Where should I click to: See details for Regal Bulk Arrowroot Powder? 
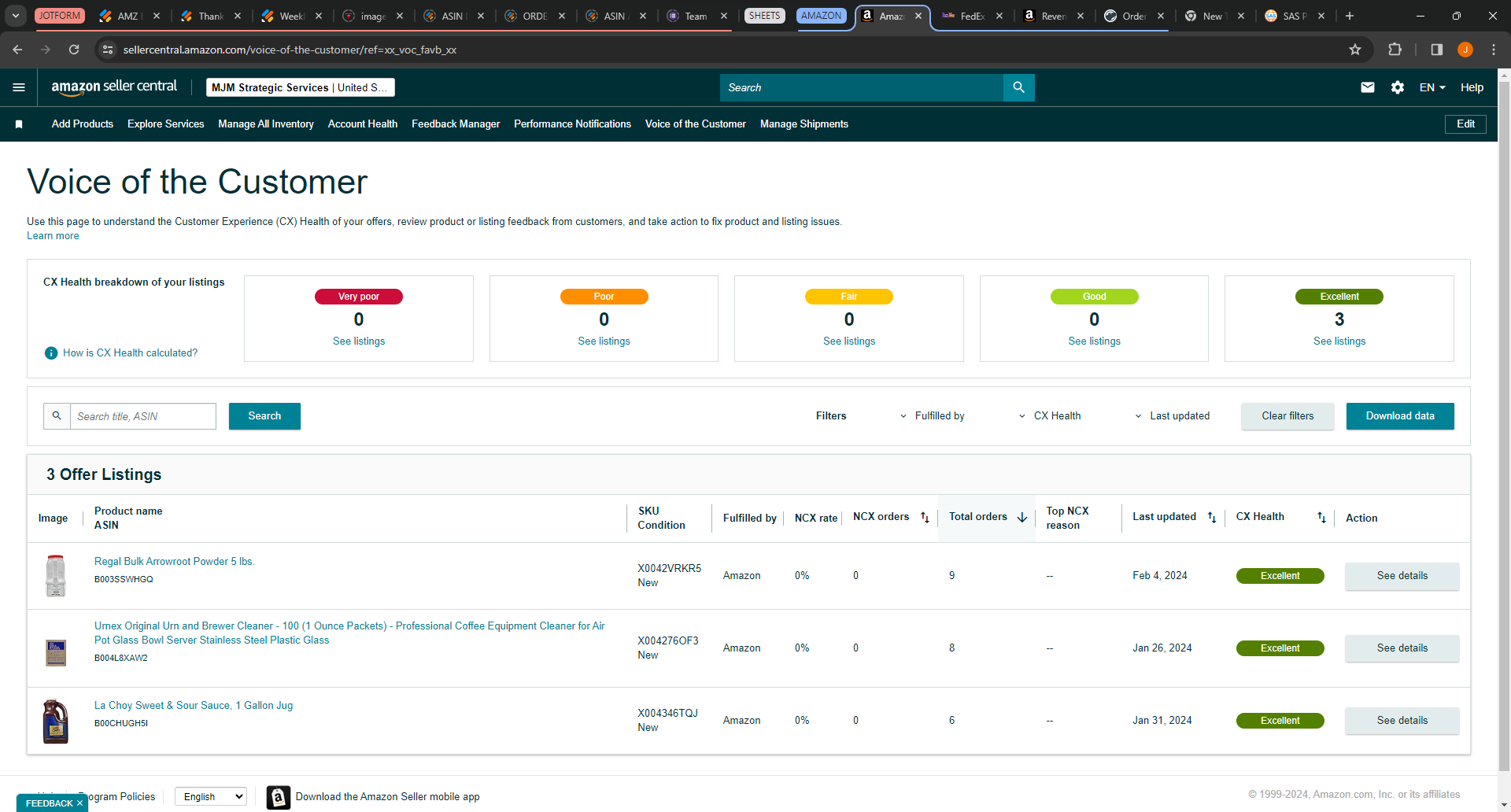click(x=1402, y=576)
